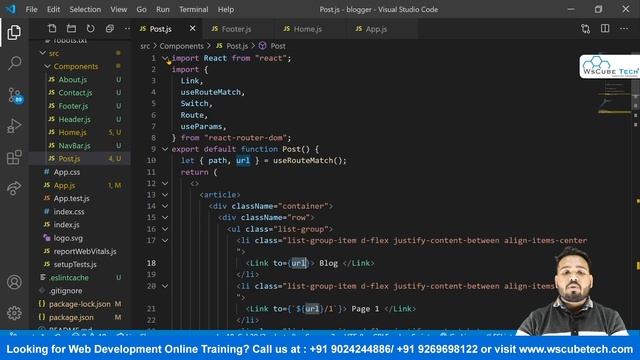Fold the Post function at line 9

[x=165, y=149]
